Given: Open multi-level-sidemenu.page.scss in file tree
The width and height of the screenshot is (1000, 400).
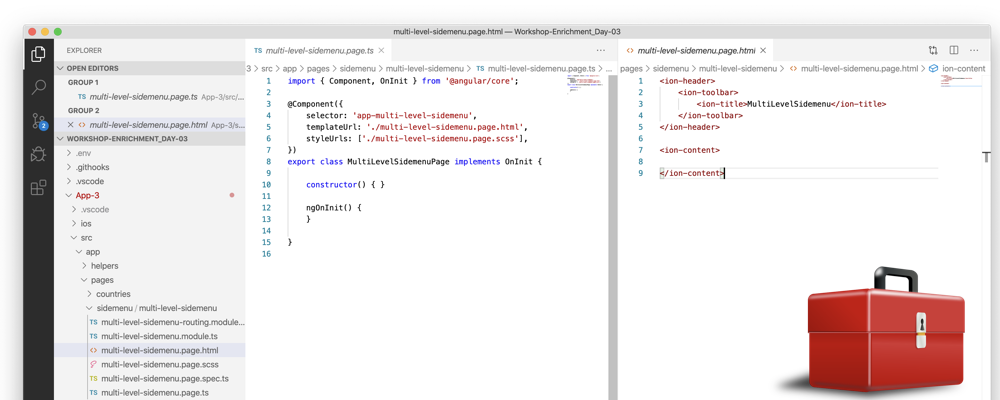Looking at the screenshot, I should click(x=160, y=365).
